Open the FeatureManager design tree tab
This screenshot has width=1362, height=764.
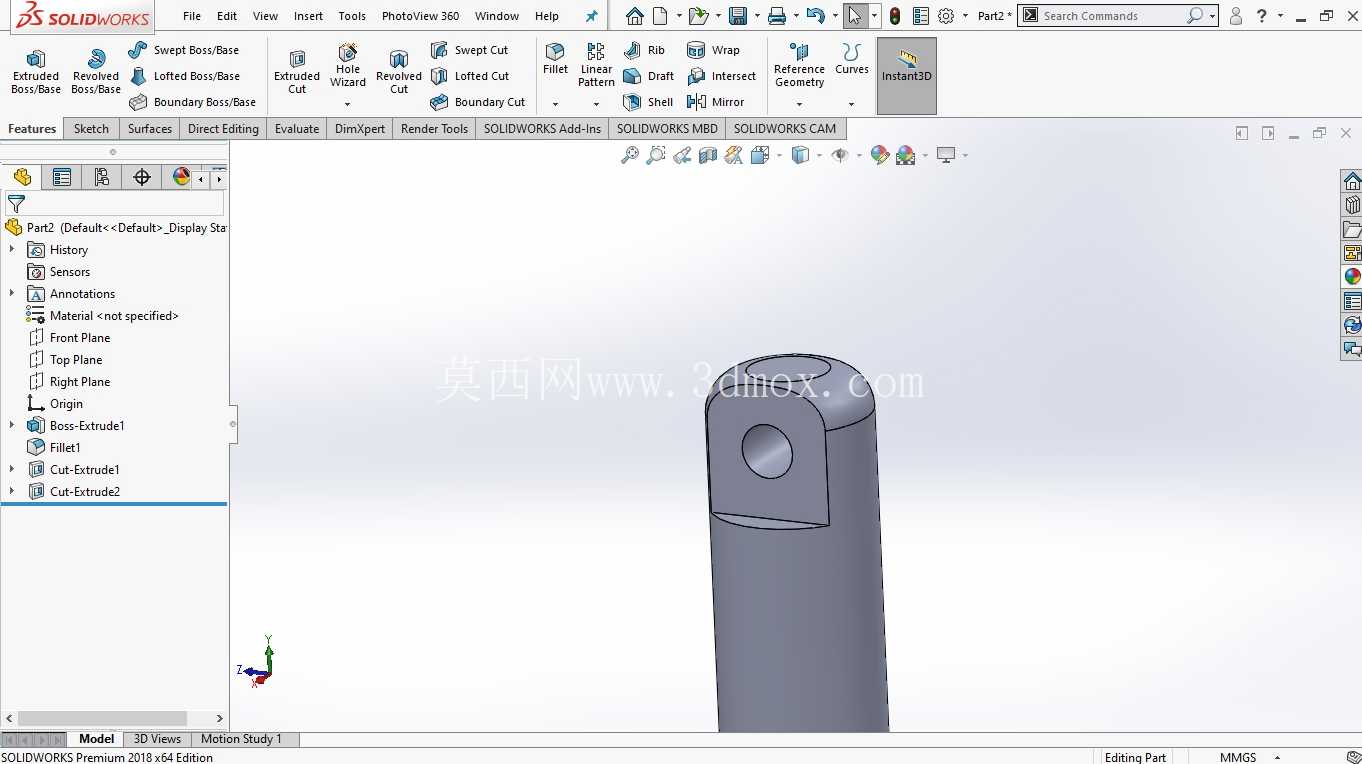(22, 177)
